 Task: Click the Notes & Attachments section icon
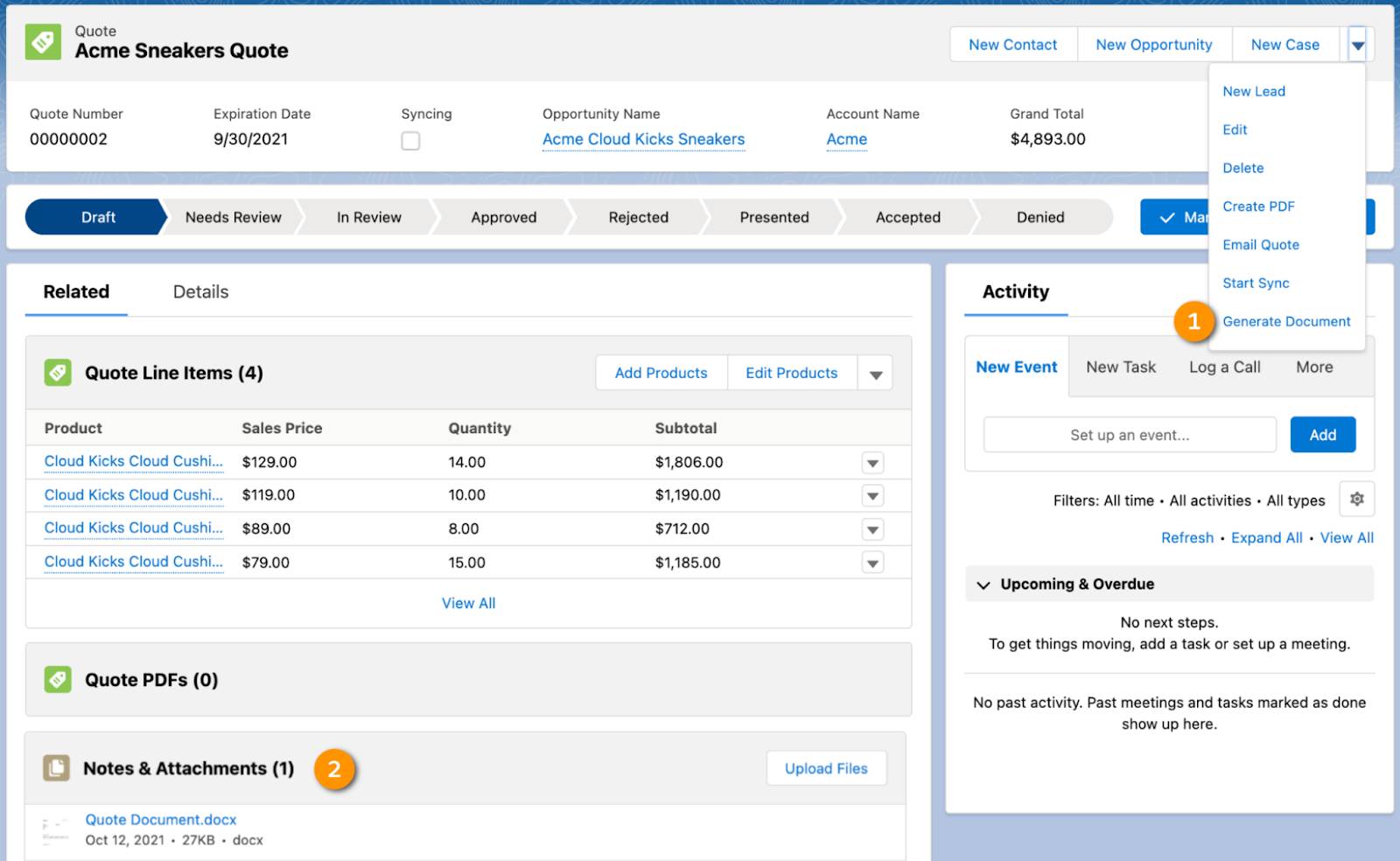pyautogui.click(x=57, y=768)
